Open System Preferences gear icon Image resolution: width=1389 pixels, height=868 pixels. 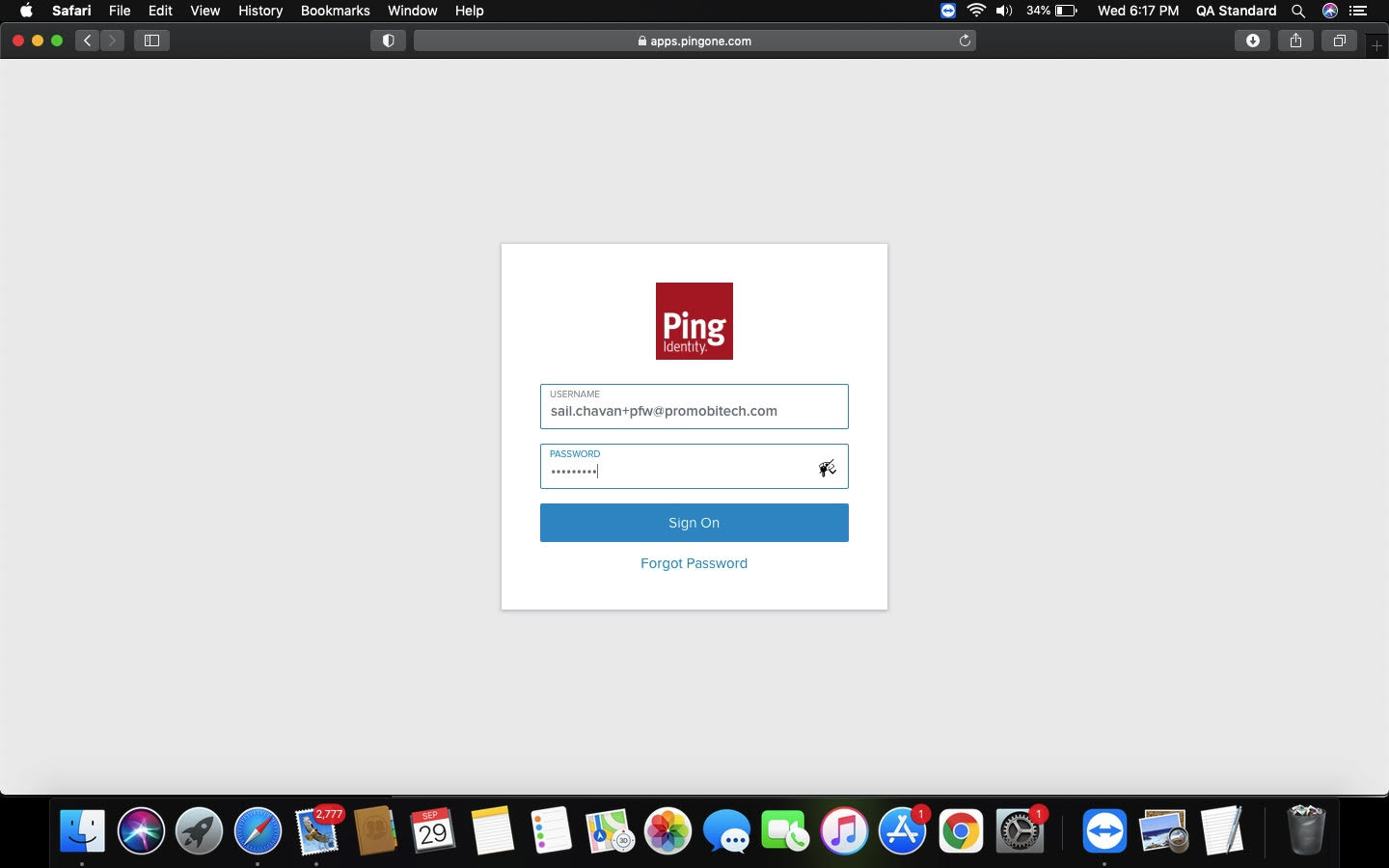(x=1020, y=830)
